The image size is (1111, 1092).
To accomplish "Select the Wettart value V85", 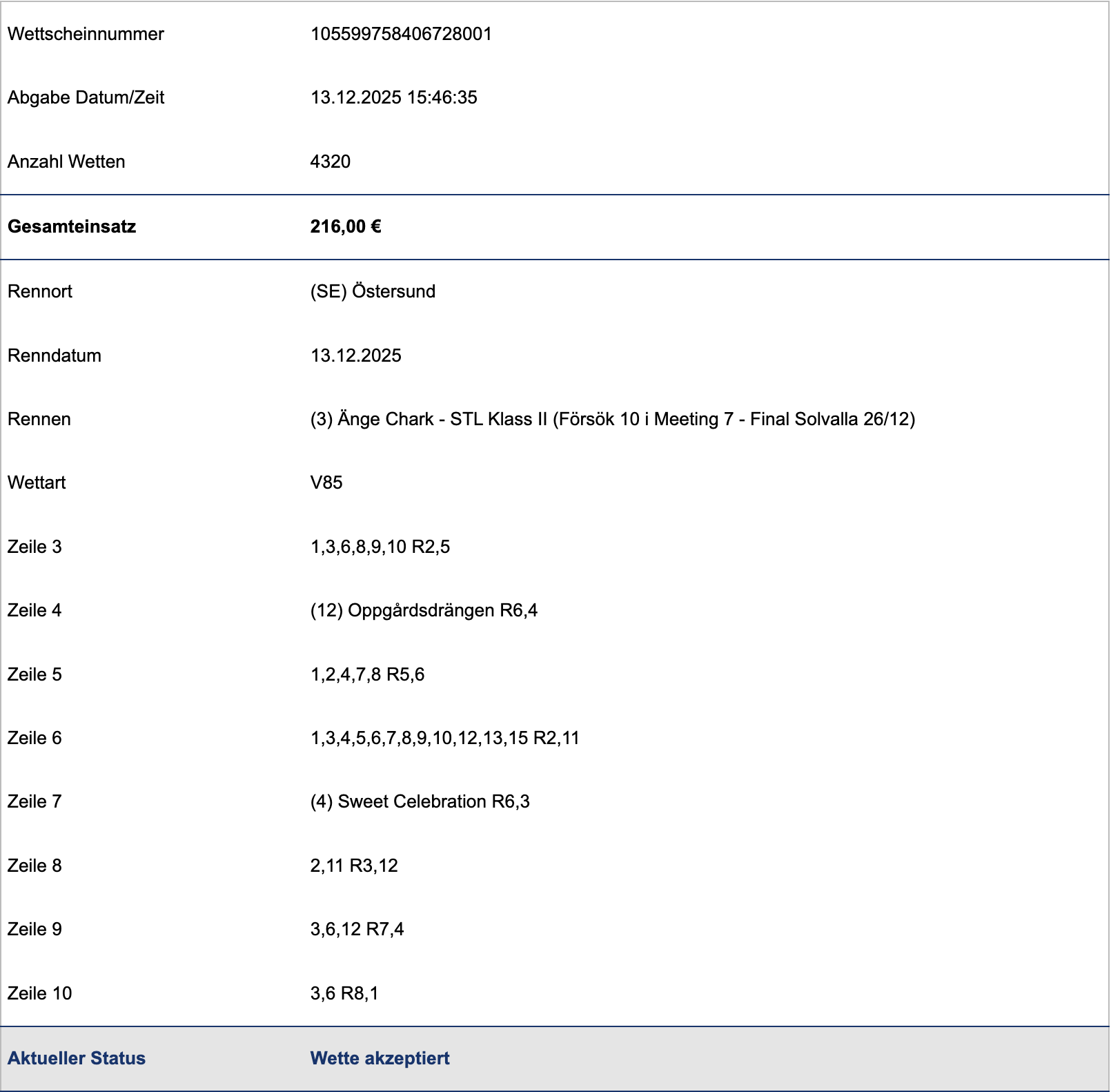I will [326, 482].
